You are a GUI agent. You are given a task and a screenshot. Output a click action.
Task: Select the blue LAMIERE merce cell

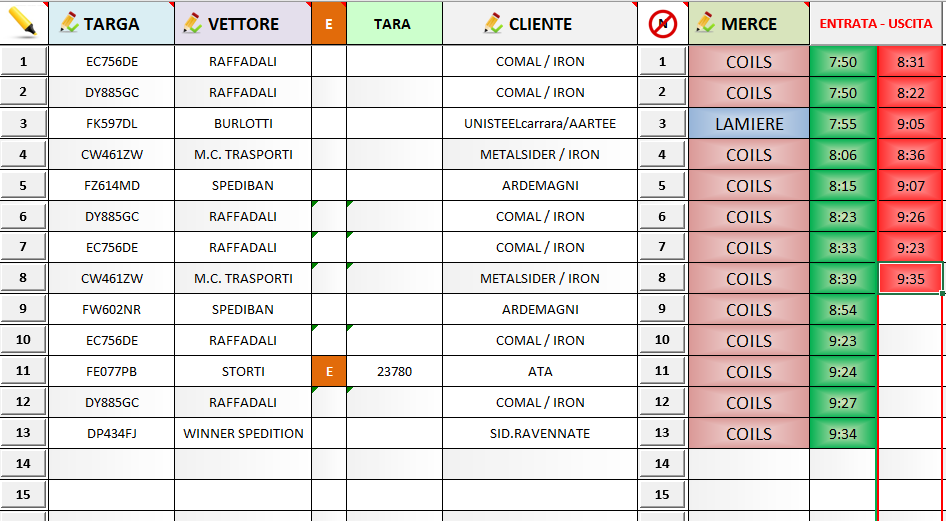point(749,124)
